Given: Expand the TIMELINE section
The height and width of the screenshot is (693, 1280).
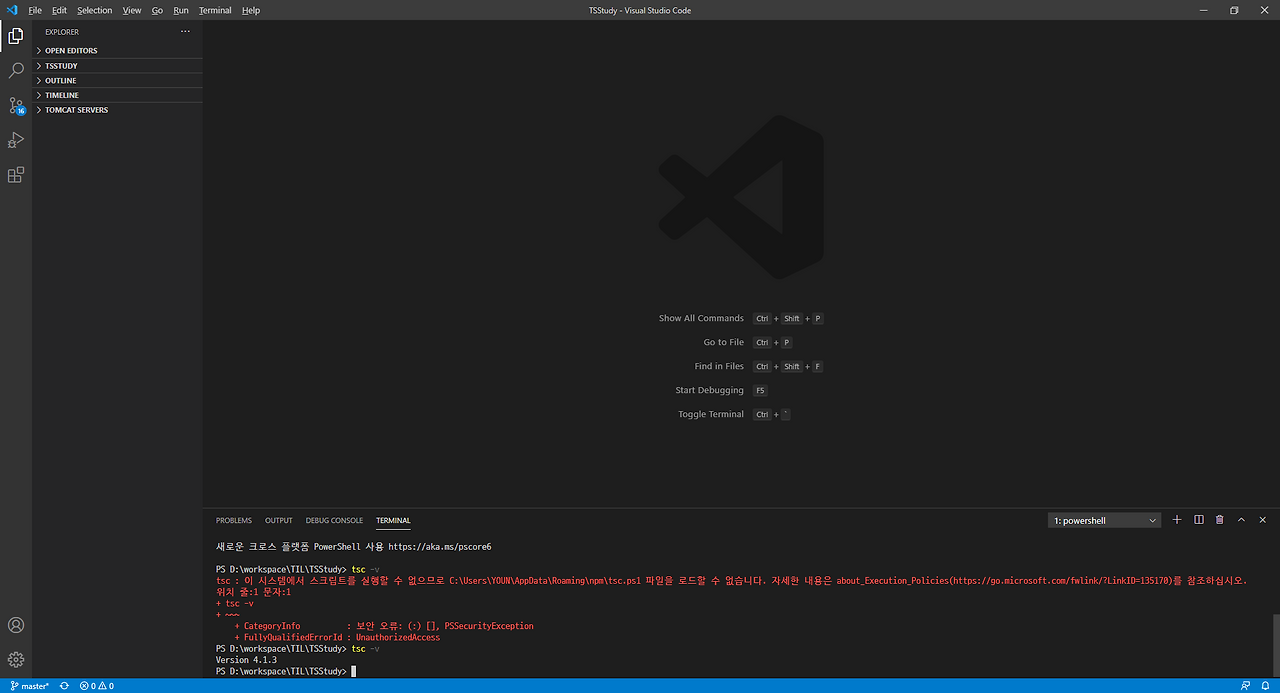Looking at the screenshot, I should tap(62, 94).
